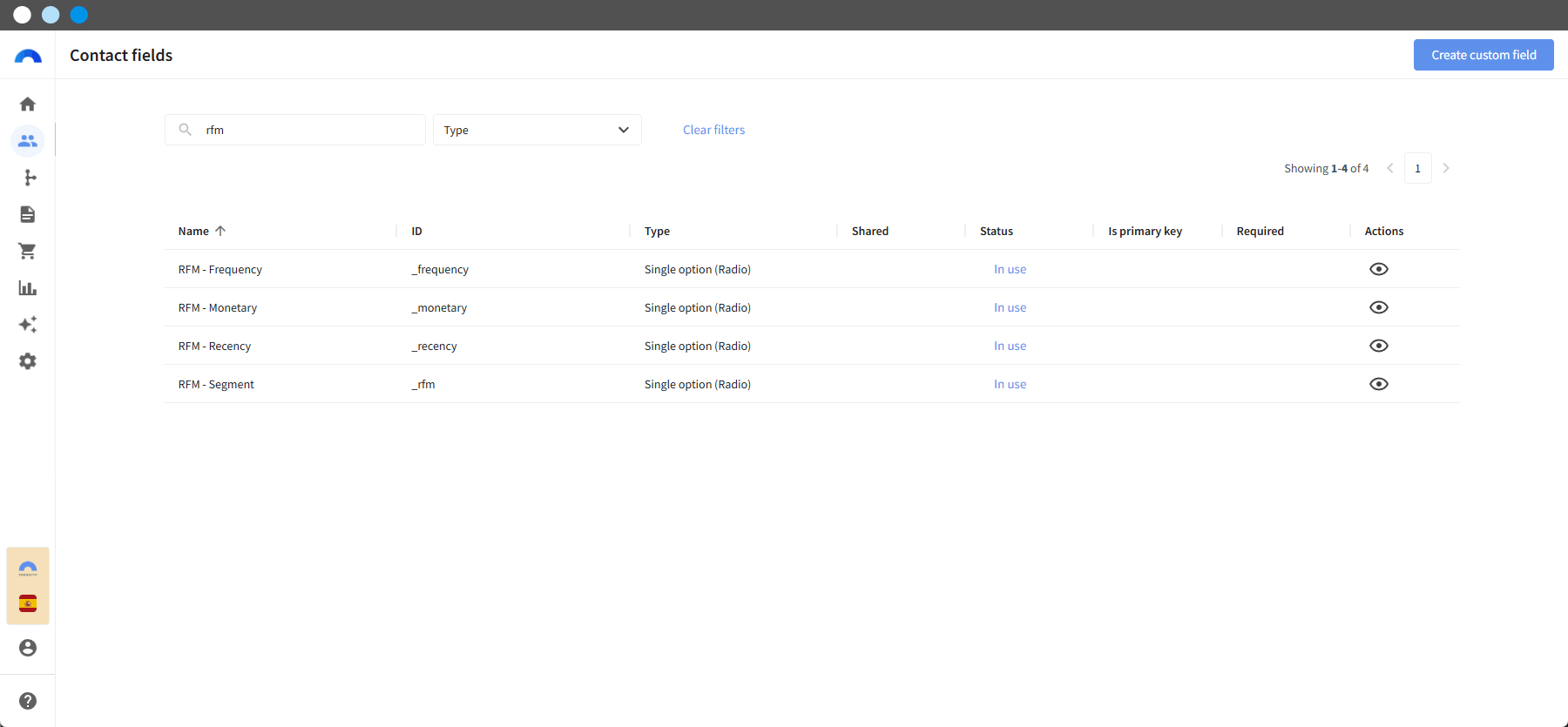The image size is (1568, 727).
Task: Open the Settings gear icon
Action: (28, 361)
